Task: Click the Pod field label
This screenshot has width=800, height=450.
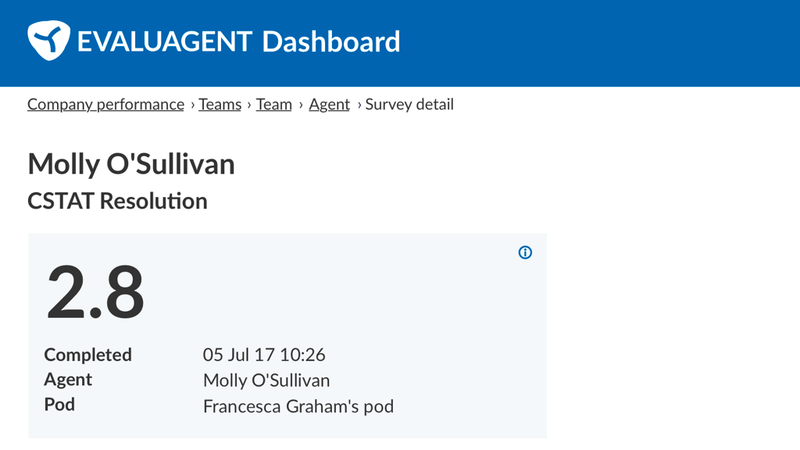Action: [x=59, y=406]
